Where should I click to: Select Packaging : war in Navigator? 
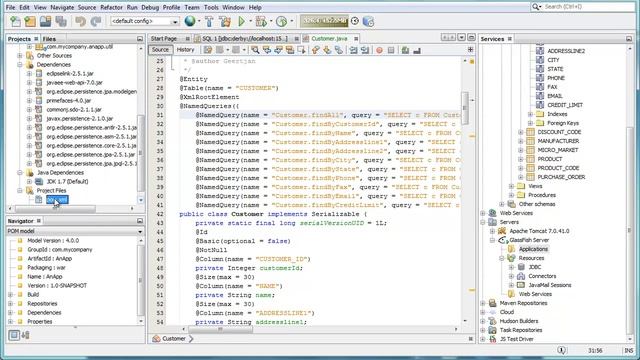(x=46, y=268)
